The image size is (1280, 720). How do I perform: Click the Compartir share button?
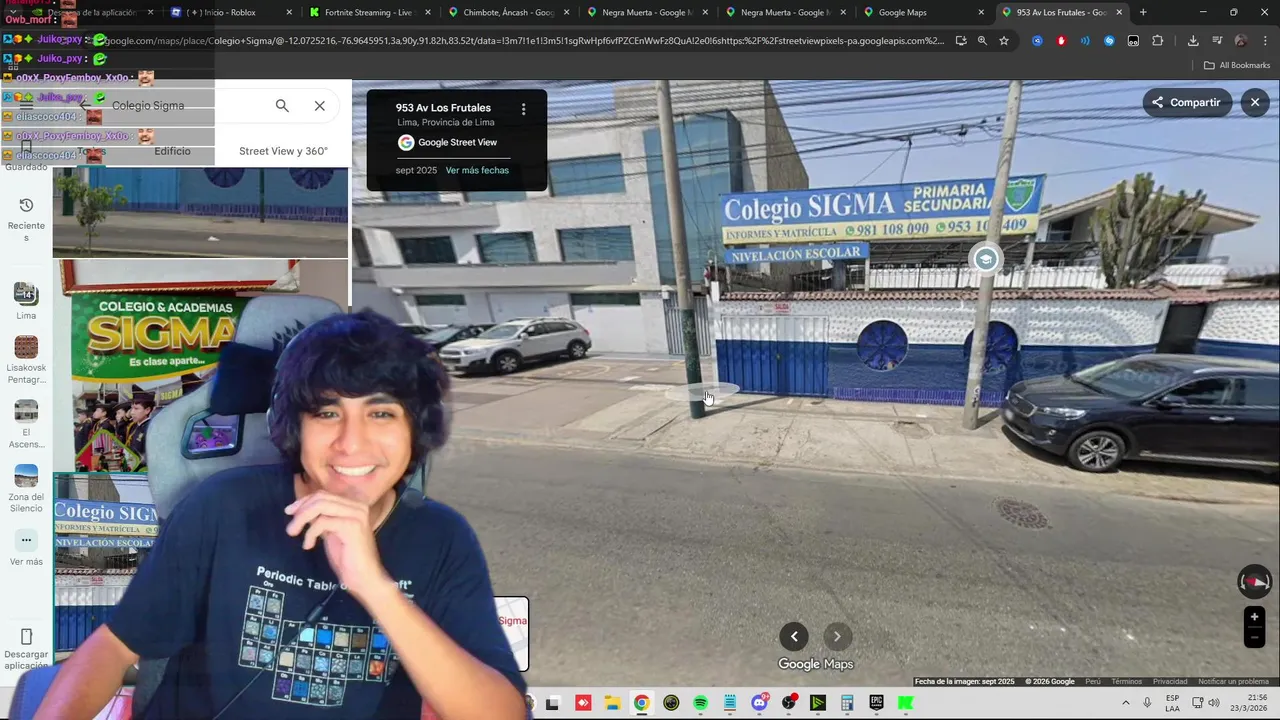click(x=1187, y=102)
